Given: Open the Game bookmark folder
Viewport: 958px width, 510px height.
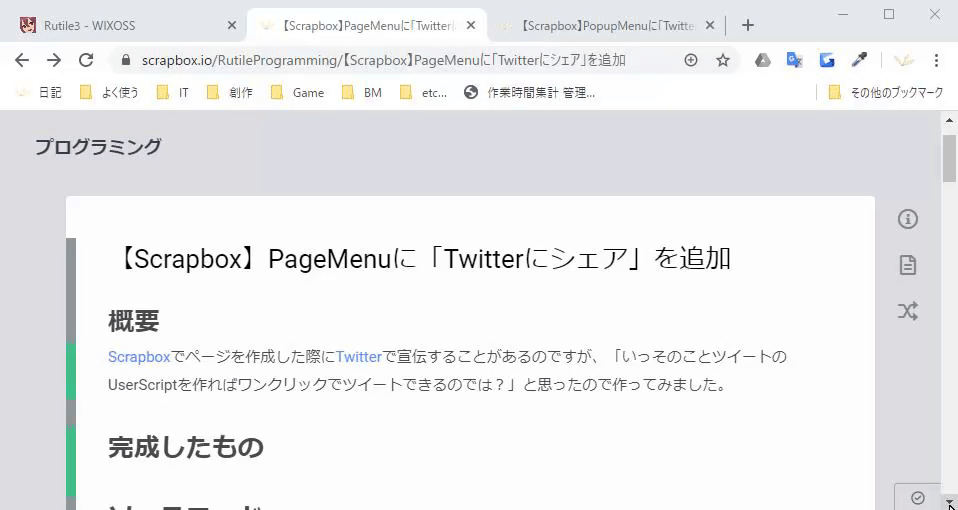Looking at the screenshot, I should [298, 93].
